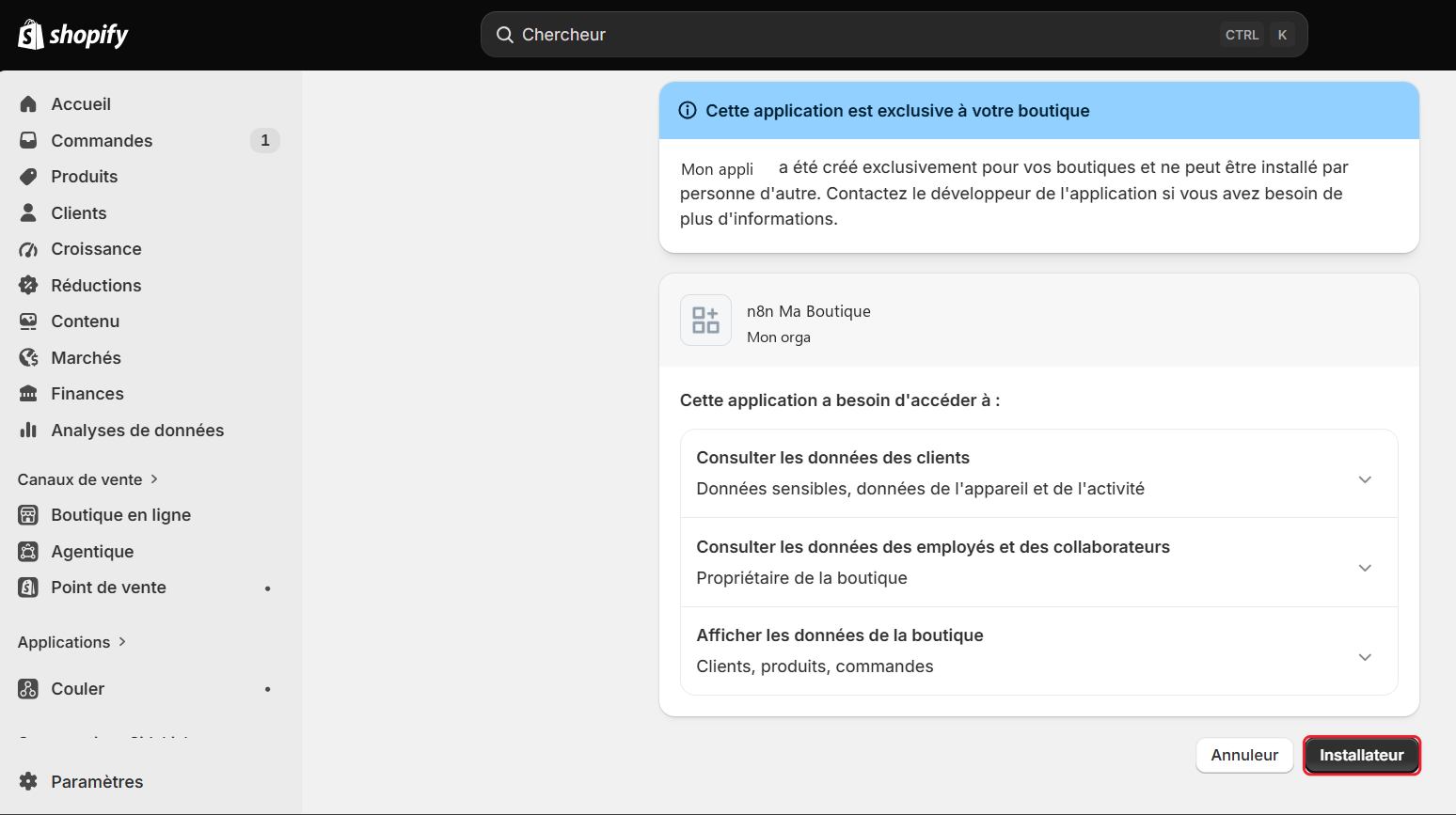Click the Contenu image icon
Viewport: 1456px width, 815px height.
pos(28,321)
